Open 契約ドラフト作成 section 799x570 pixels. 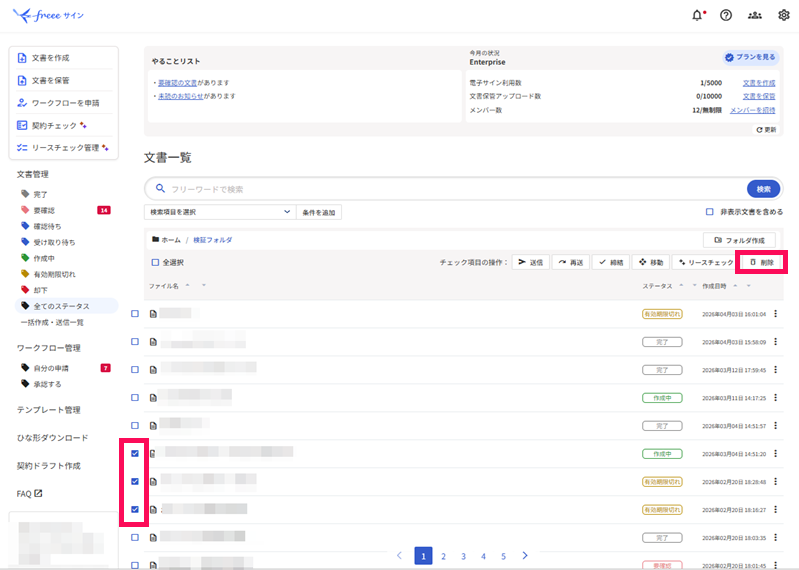click(x=48, y=466)
